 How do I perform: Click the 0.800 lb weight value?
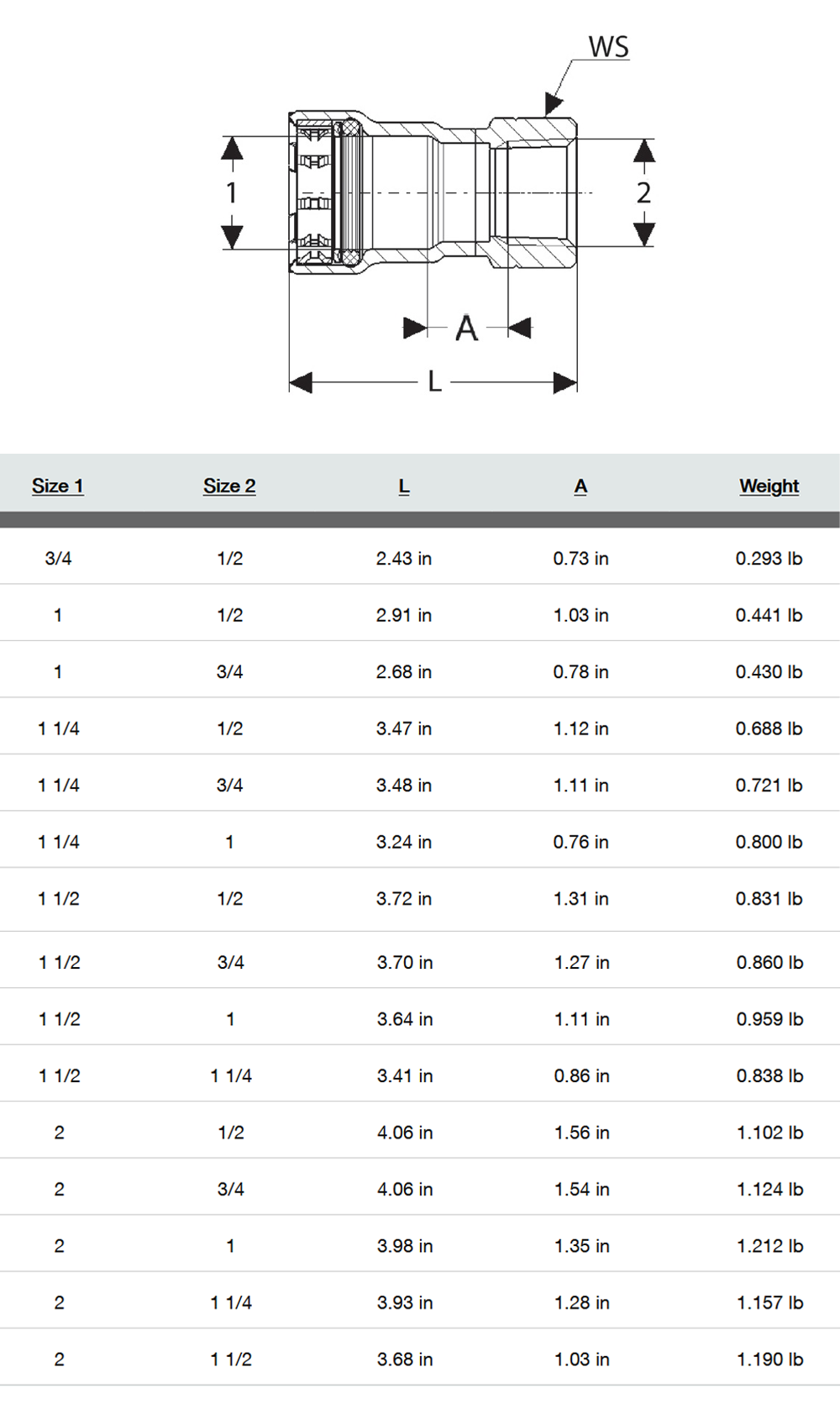[x=769, y=842]
